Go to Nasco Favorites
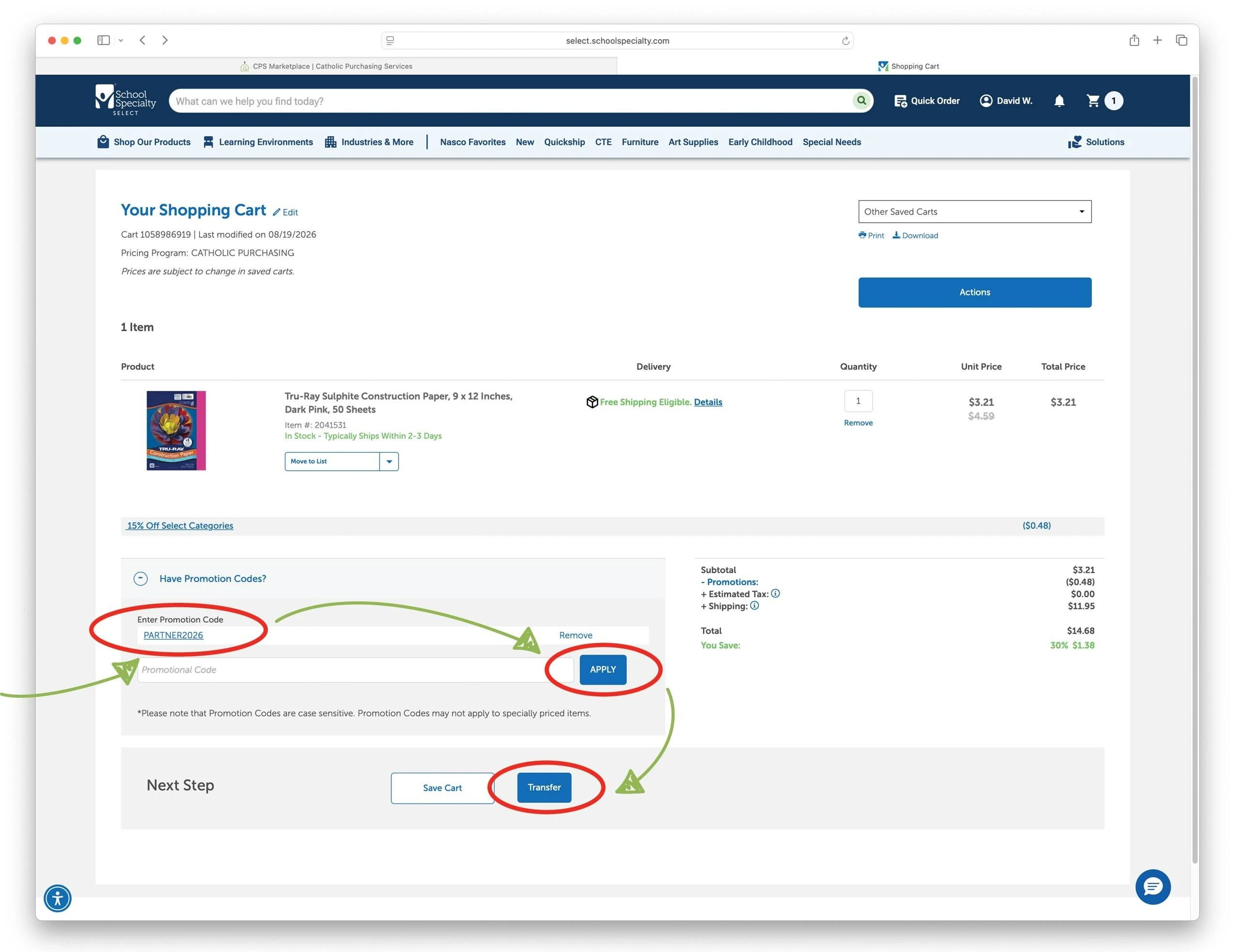 (473, 142)
